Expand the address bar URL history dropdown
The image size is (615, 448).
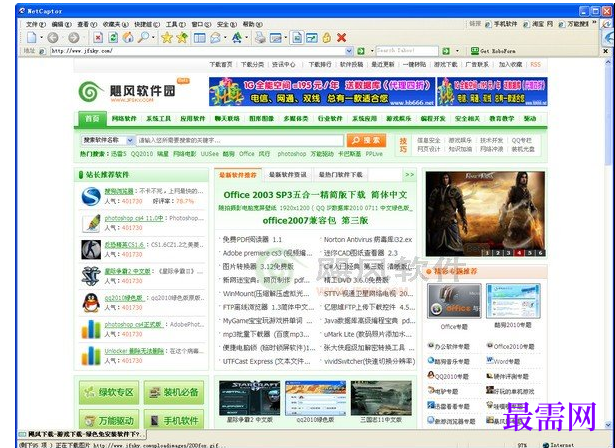tap(349, 51)
